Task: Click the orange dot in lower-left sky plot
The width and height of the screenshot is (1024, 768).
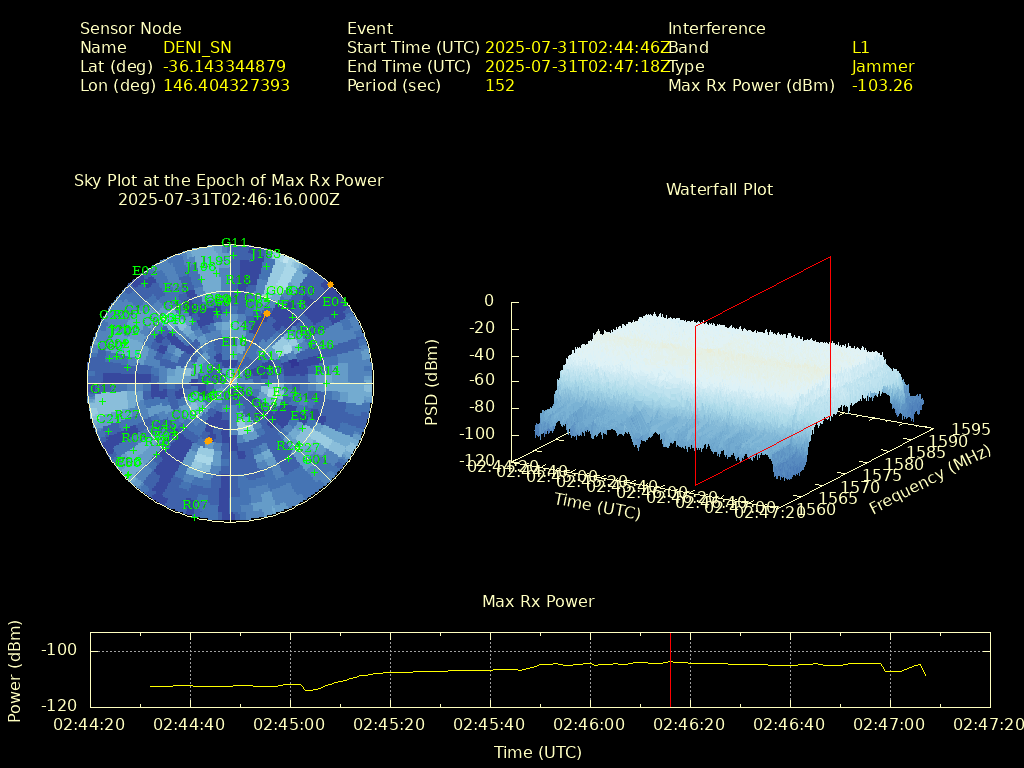Action: pos(208,441)
